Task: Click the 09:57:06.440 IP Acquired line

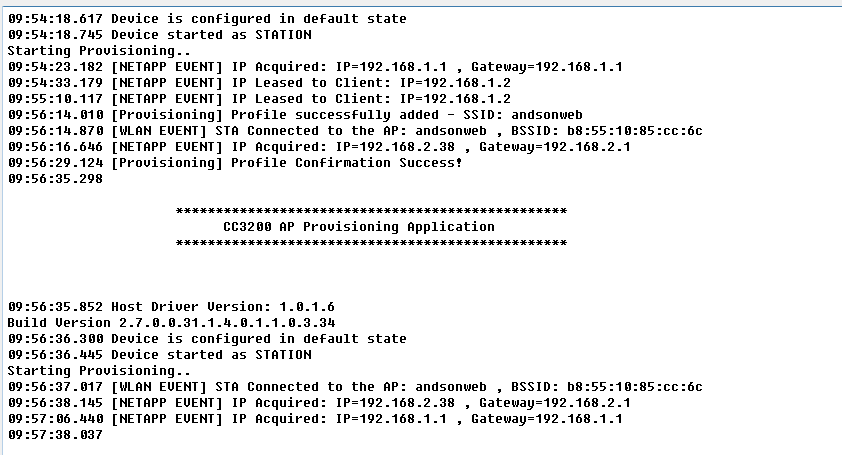Action: 315,419
